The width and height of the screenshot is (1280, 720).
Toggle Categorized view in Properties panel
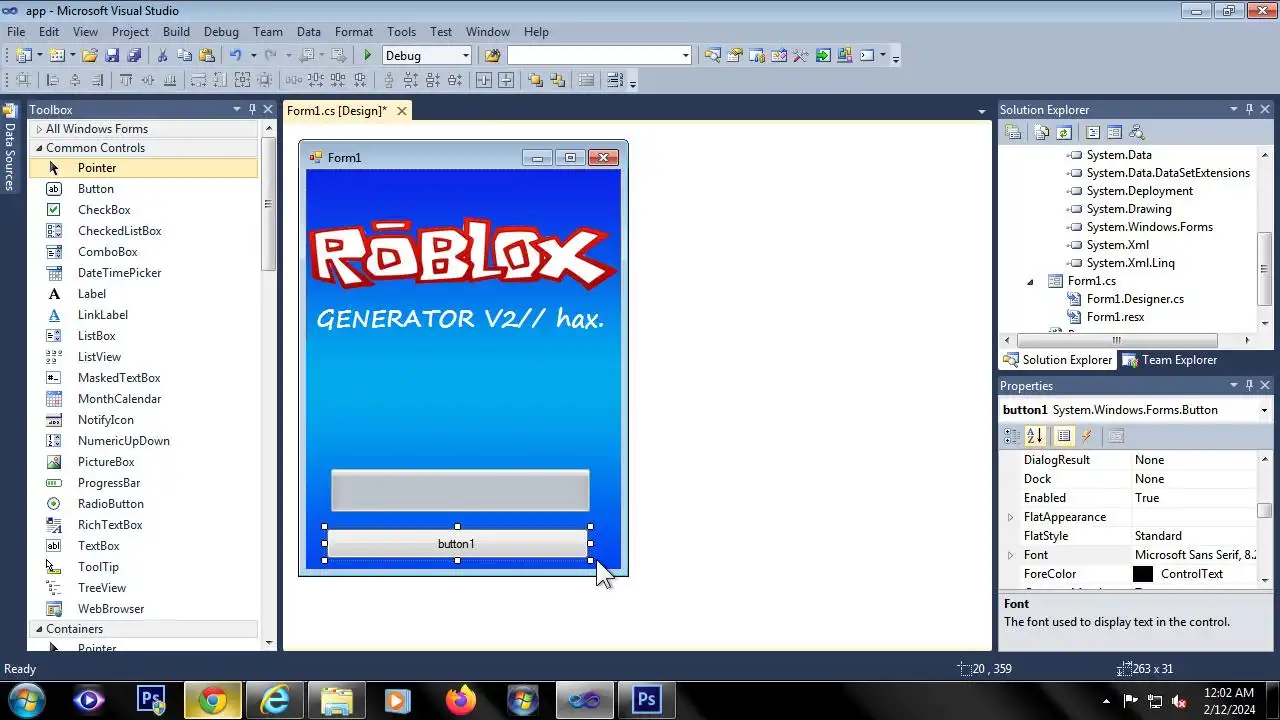pos(1012,436)
